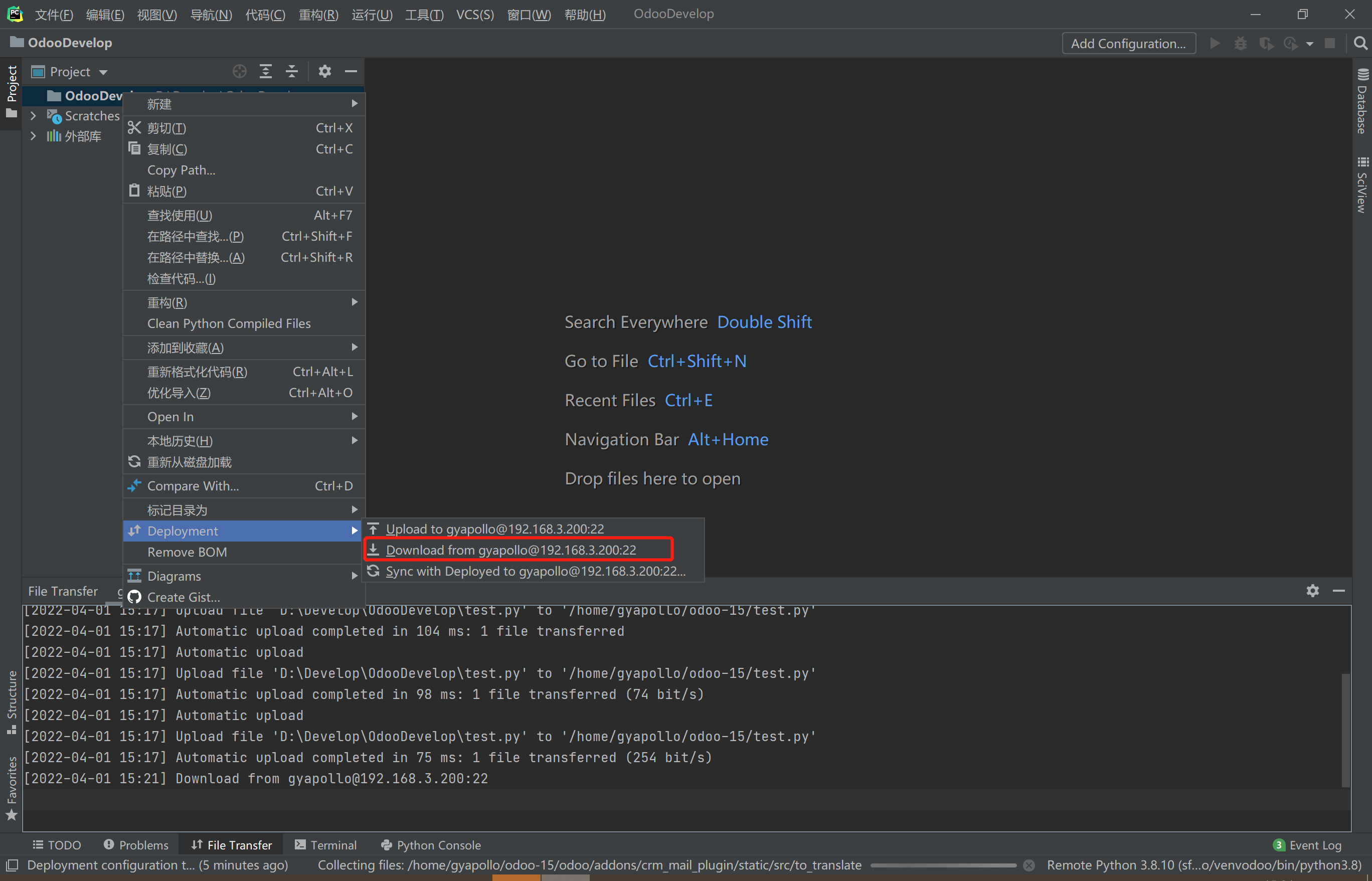This screenshot has height=881, width=1372.
Task: Open the 本地历史(H) submenu
Action: pos(244,440)
